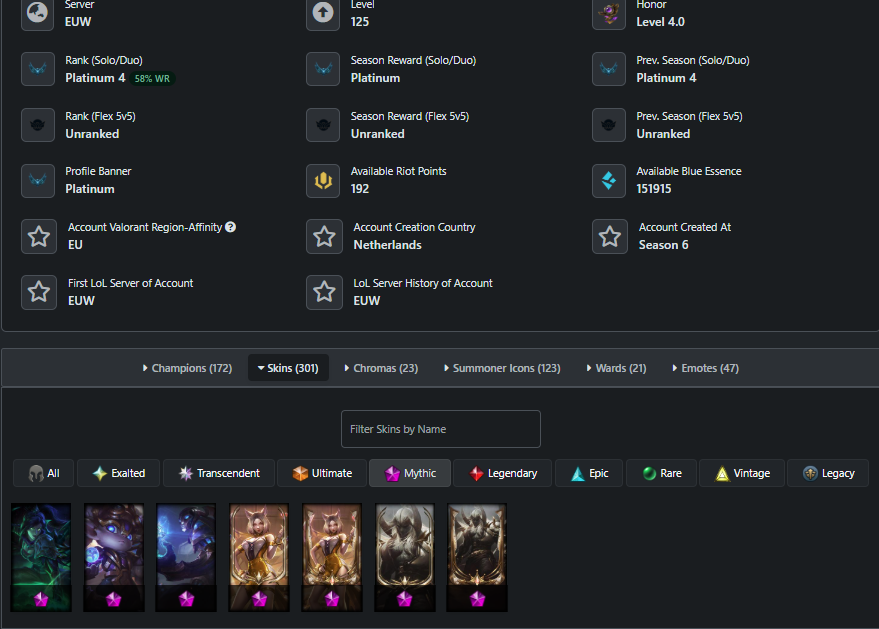Click star icon beside LoL Server History
Image resolution: width=879 pixels, height=629 pixels.
tap(324, 292)
